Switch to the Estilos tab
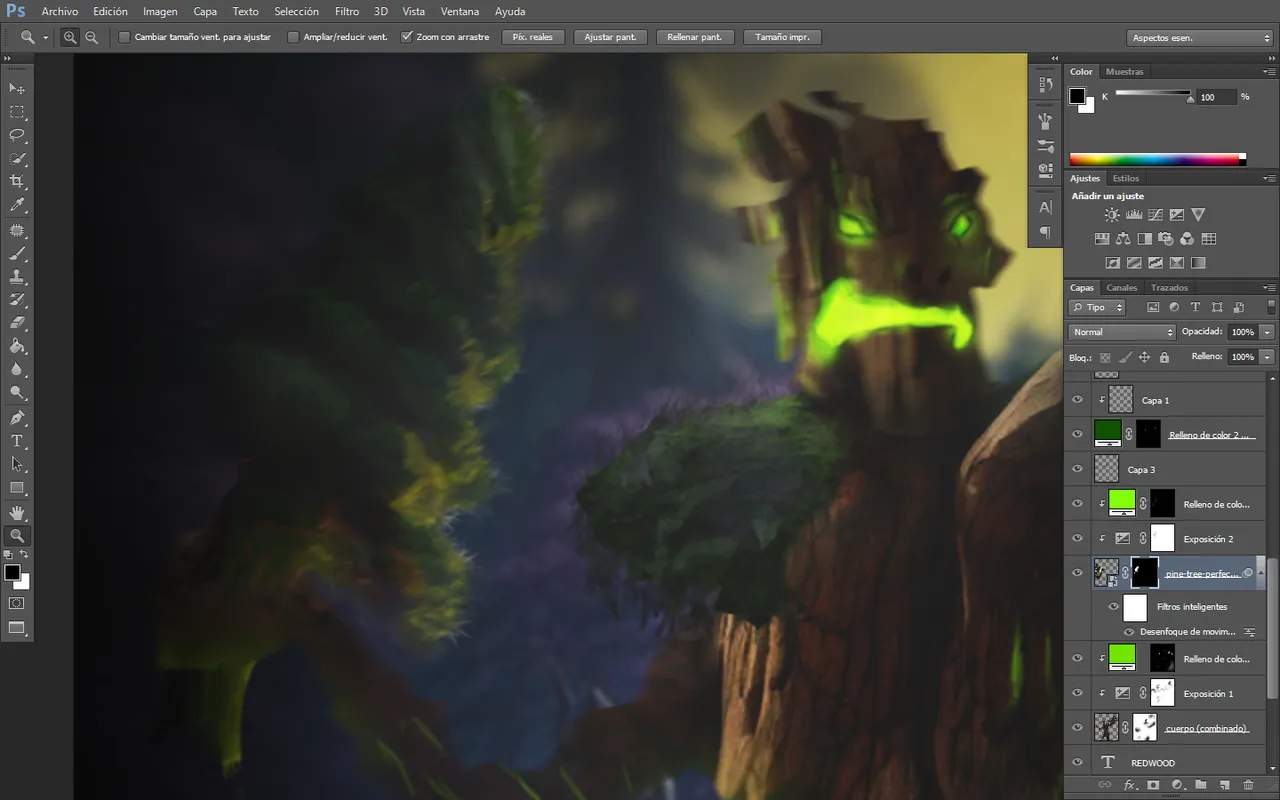 pyautogui.click(x=1126, y=179)
